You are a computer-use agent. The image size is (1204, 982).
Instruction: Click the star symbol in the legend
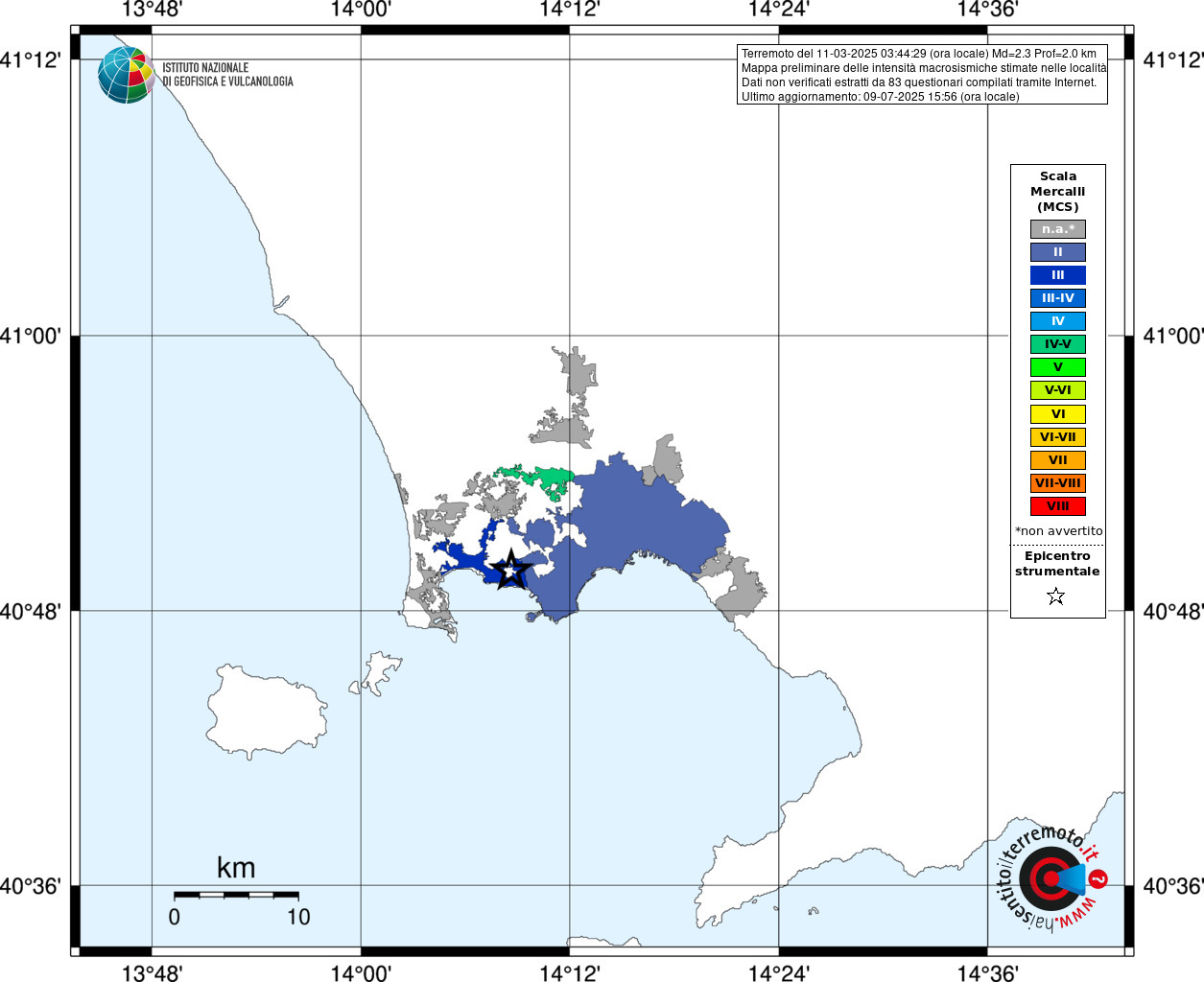point(1056,596)
